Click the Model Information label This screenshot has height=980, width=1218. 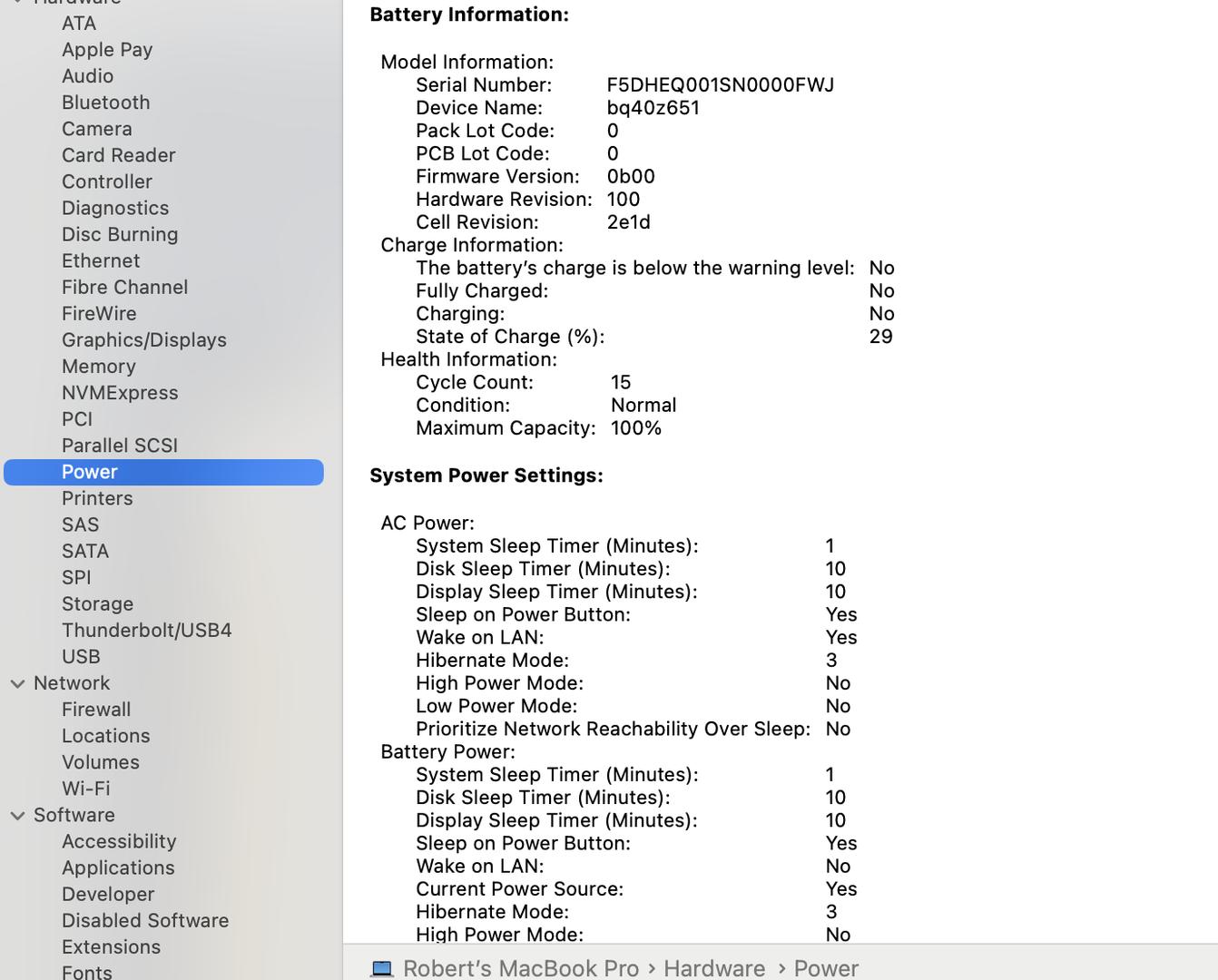point(467,63)
